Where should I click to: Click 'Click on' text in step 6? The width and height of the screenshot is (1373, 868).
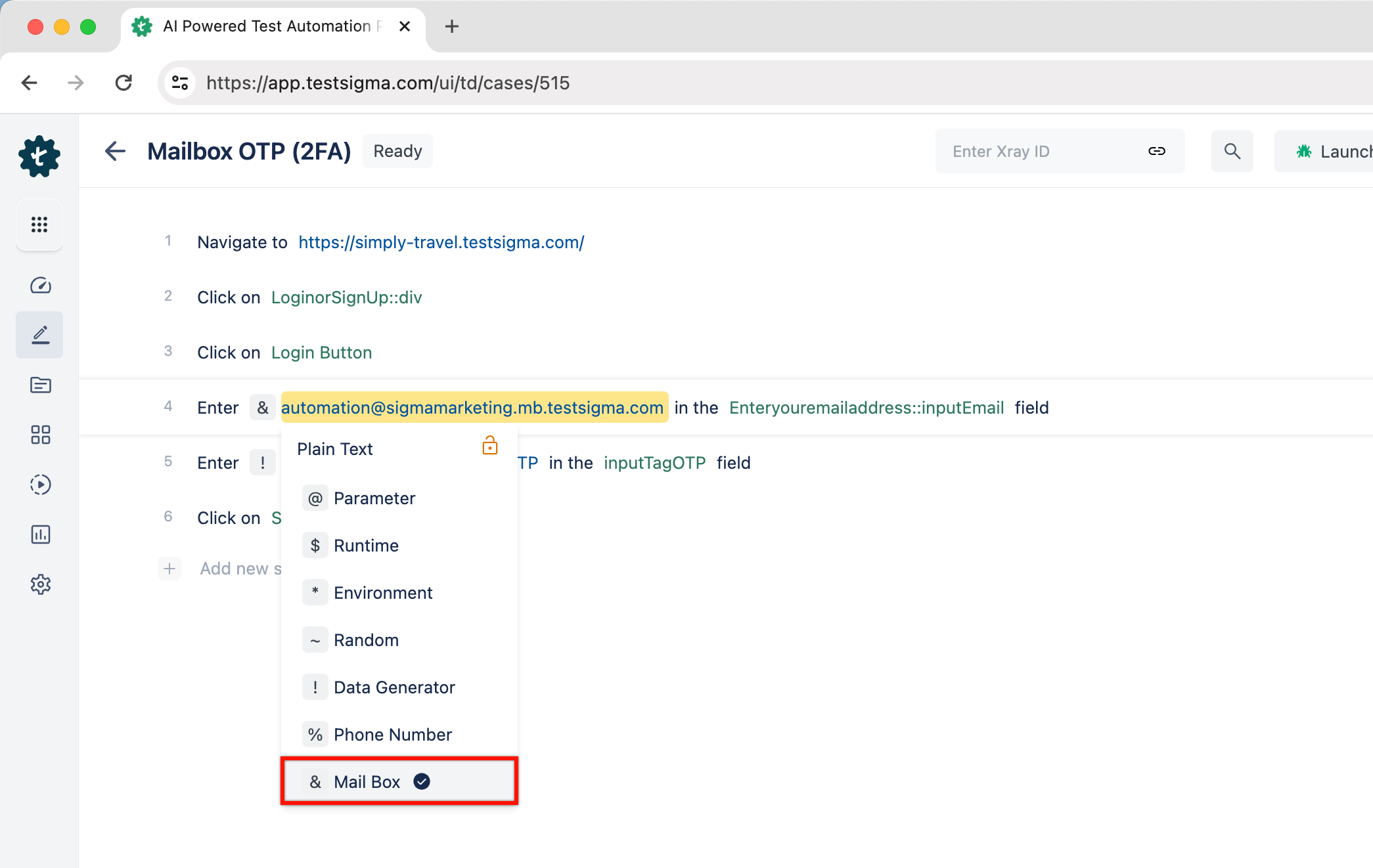tap(229, 518)
